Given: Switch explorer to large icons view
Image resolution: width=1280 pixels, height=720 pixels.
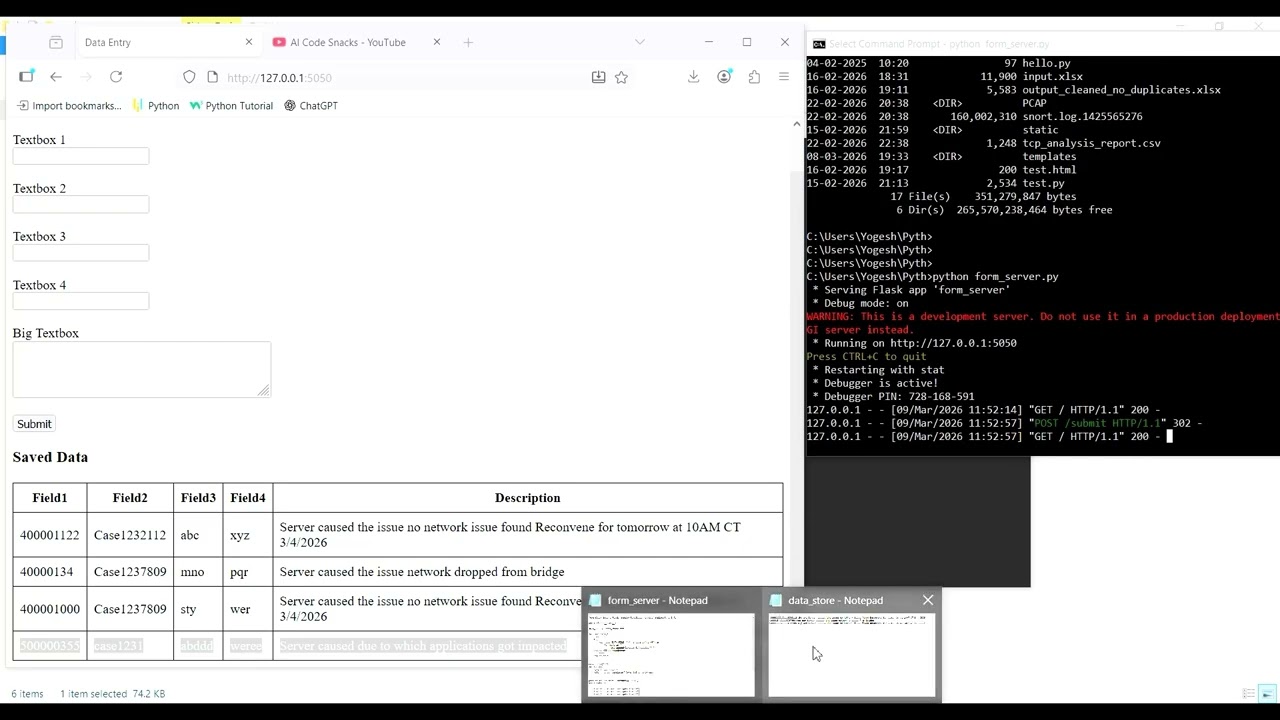Looking at the screenshot, I should coord(1267,693).
